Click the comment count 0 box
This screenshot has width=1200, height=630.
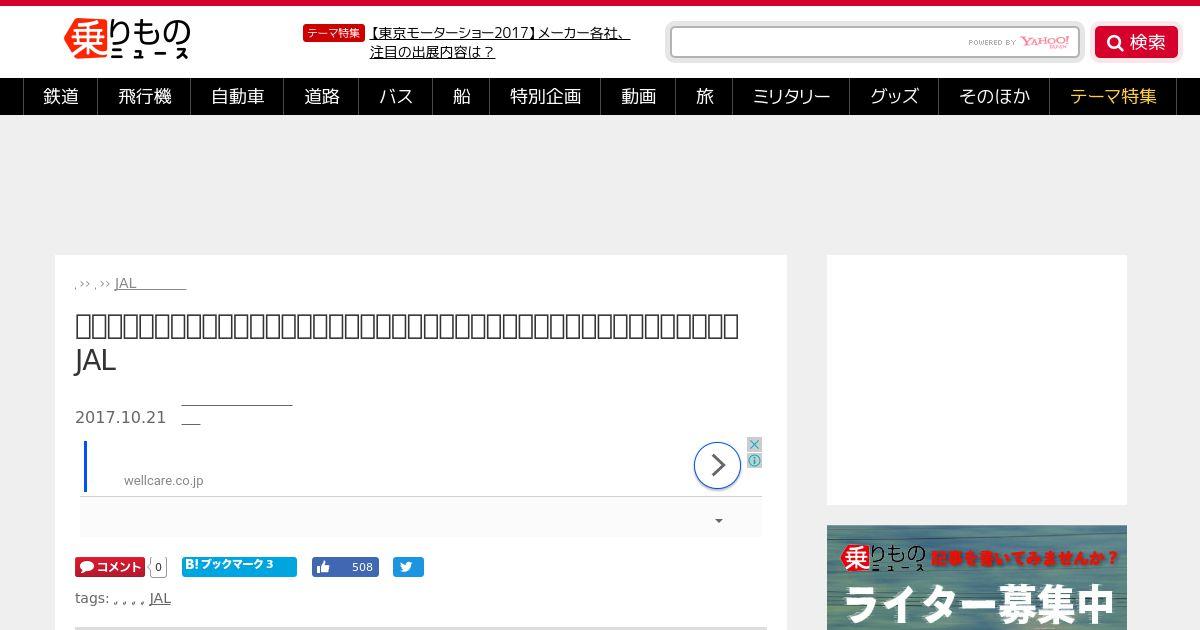[158, 567]
